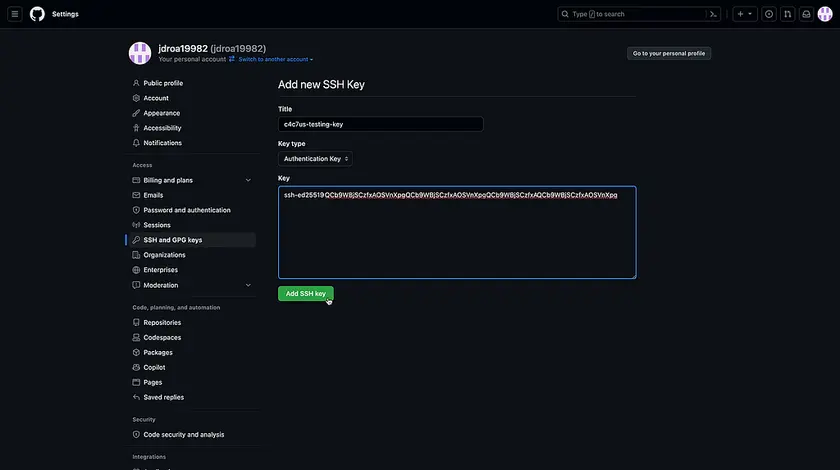Open the hamburger navigation menu
This screenshot has height=470, width=840.
[15, 14]
